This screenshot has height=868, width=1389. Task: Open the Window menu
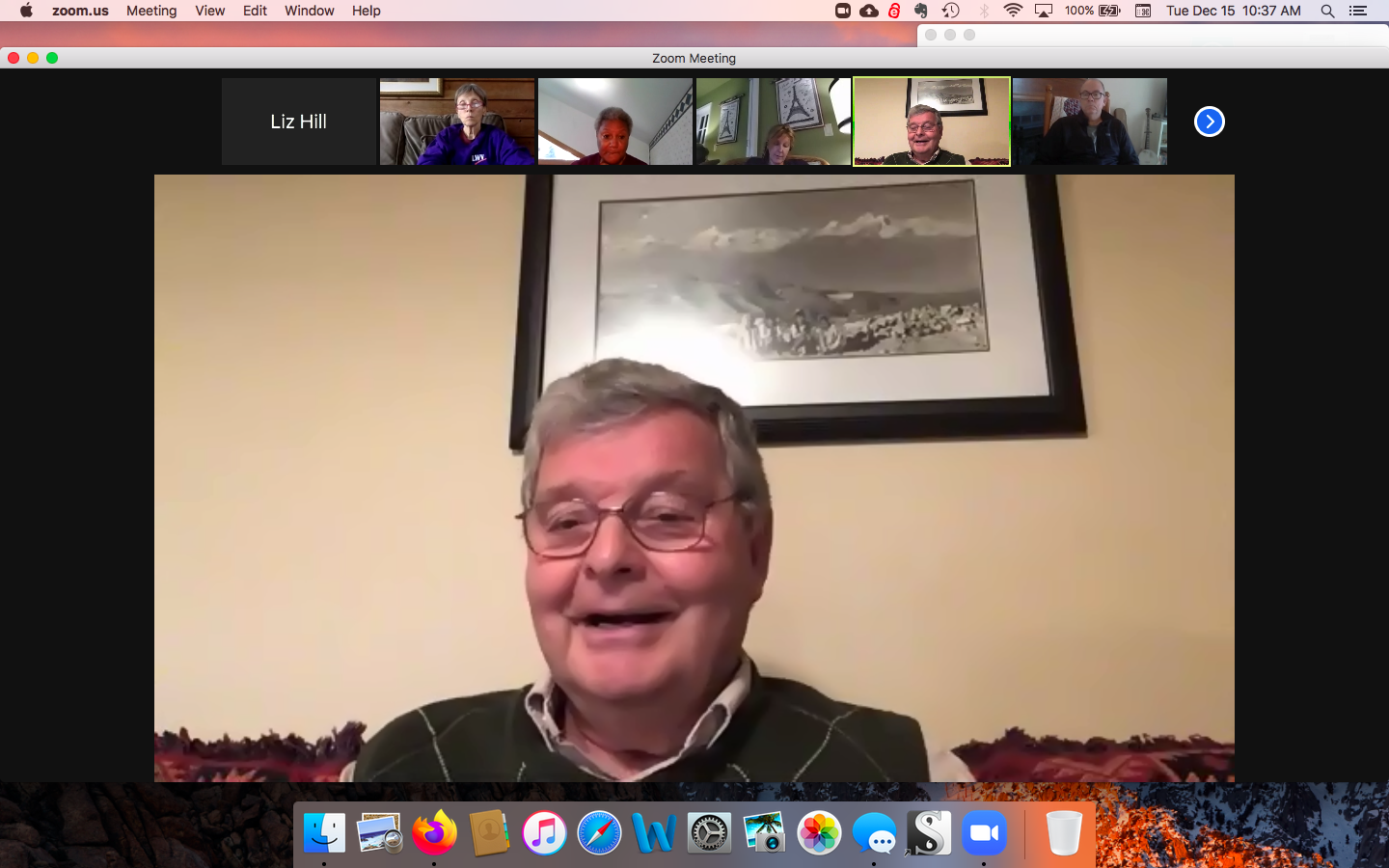(309, 11)
